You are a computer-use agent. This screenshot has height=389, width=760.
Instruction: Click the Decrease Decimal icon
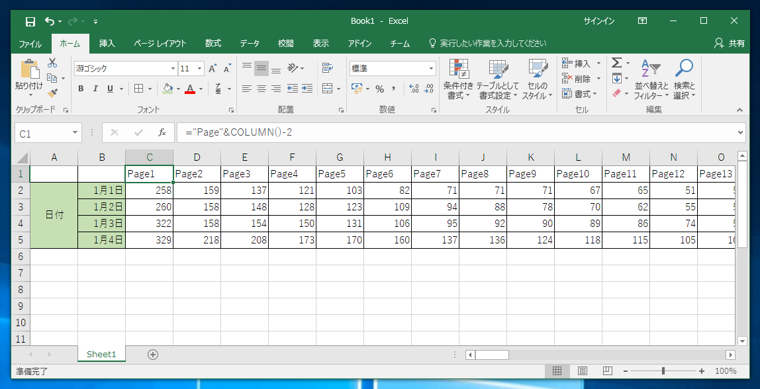(x=428, y=89)
